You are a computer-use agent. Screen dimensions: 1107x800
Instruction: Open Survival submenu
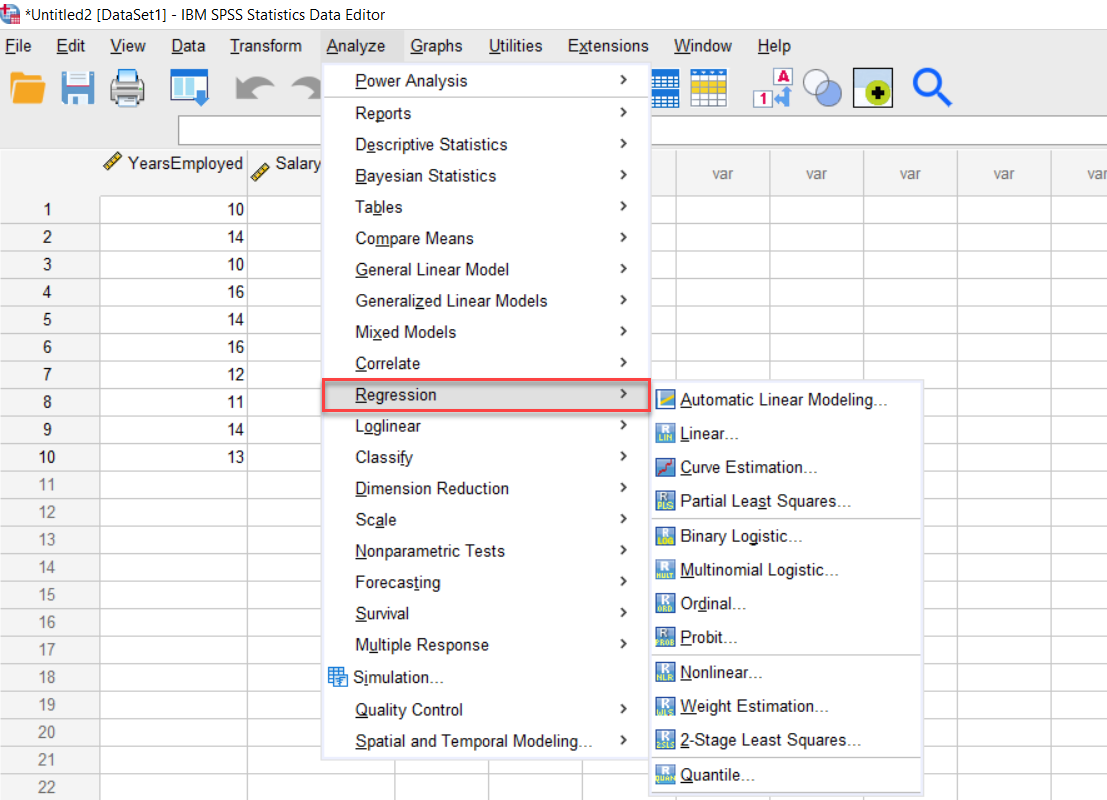point(485,614)
